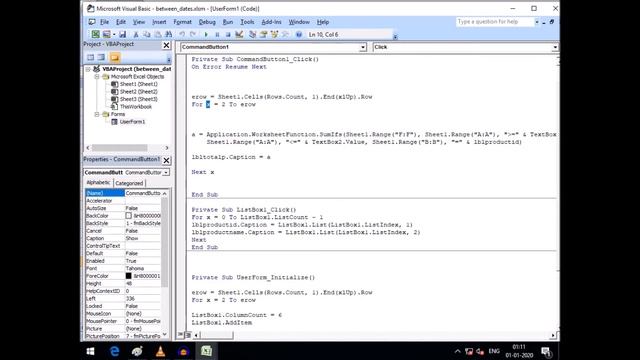Open Properties object selector dropdown
This screenshot has width=640, height=360.
pyautogui.click(x=166, y=173)
